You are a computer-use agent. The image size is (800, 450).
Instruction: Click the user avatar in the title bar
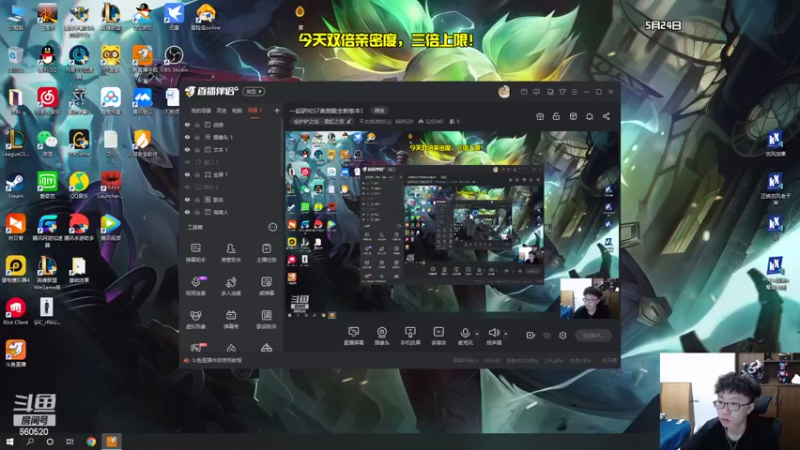pos(504,92)
